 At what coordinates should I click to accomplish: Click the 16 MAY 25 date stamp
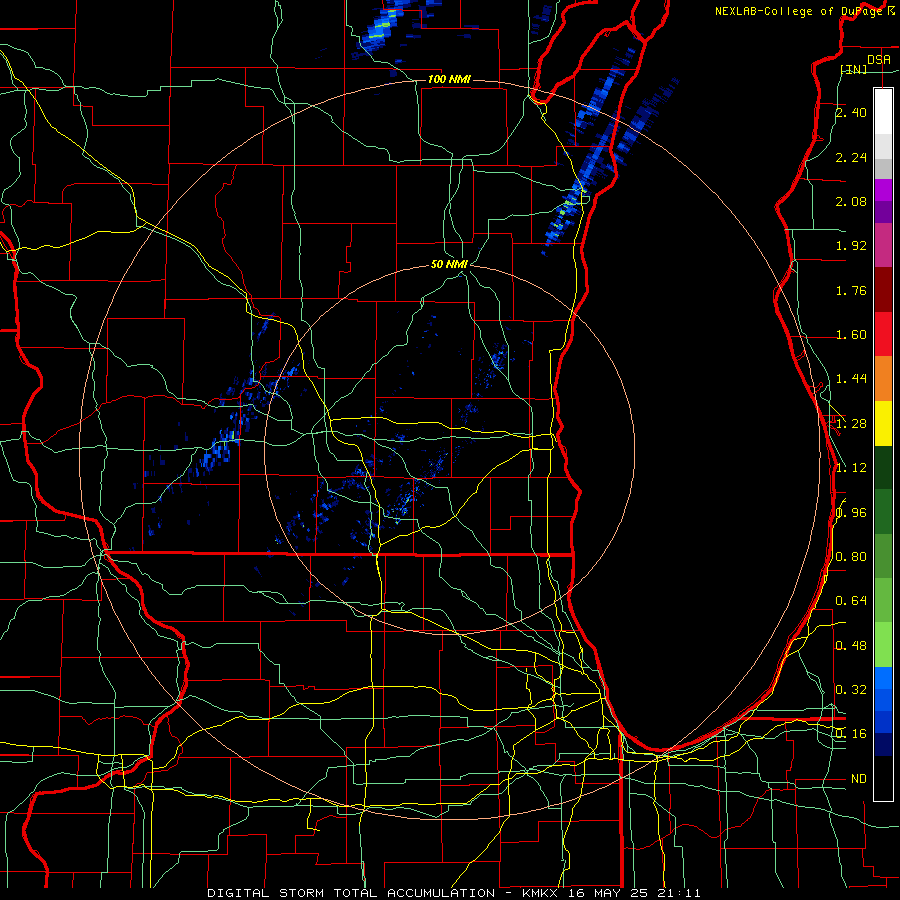(607, 893)
